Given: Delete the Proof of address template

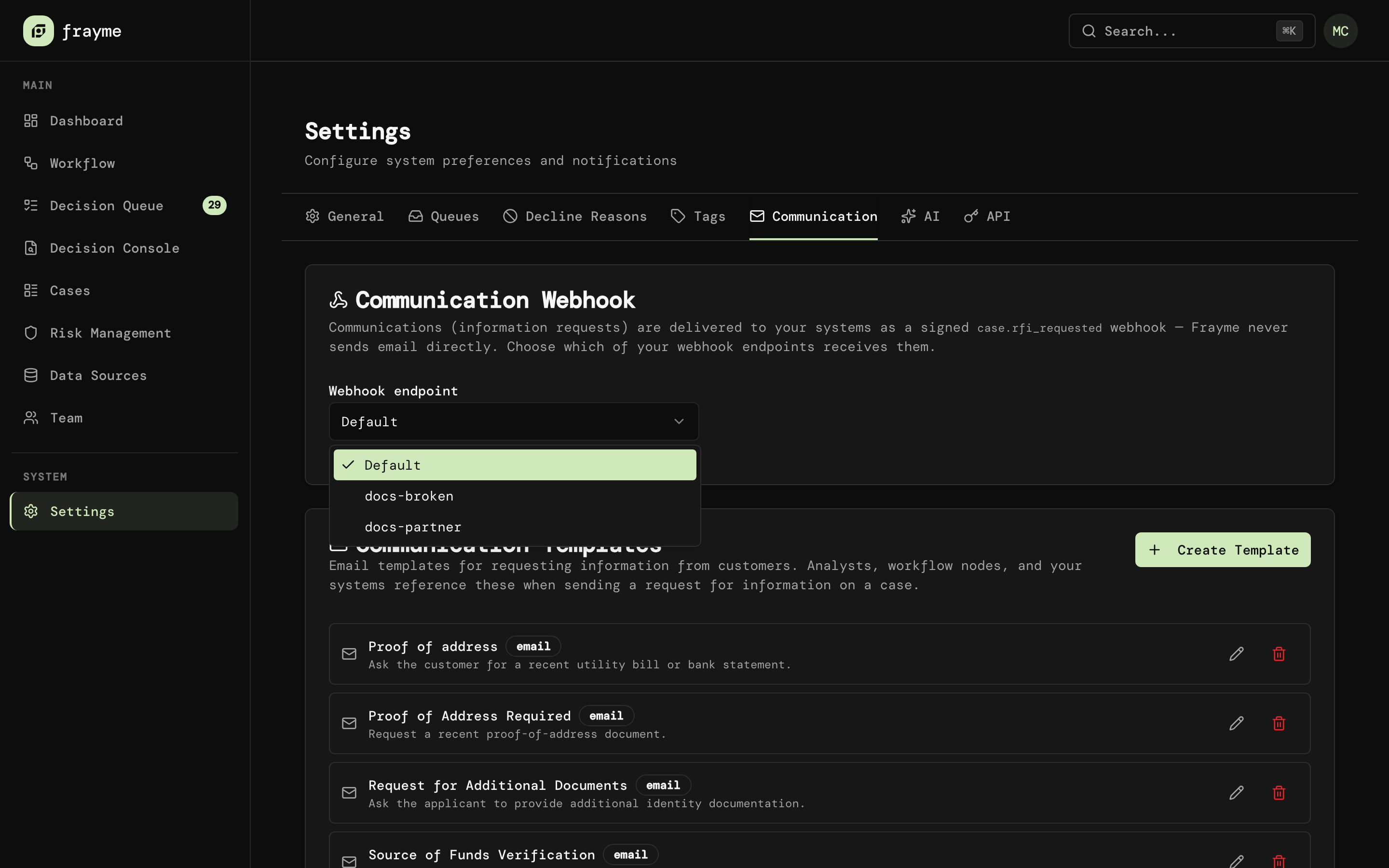Looking at the screenshot, I should [x=1279, y=654].
